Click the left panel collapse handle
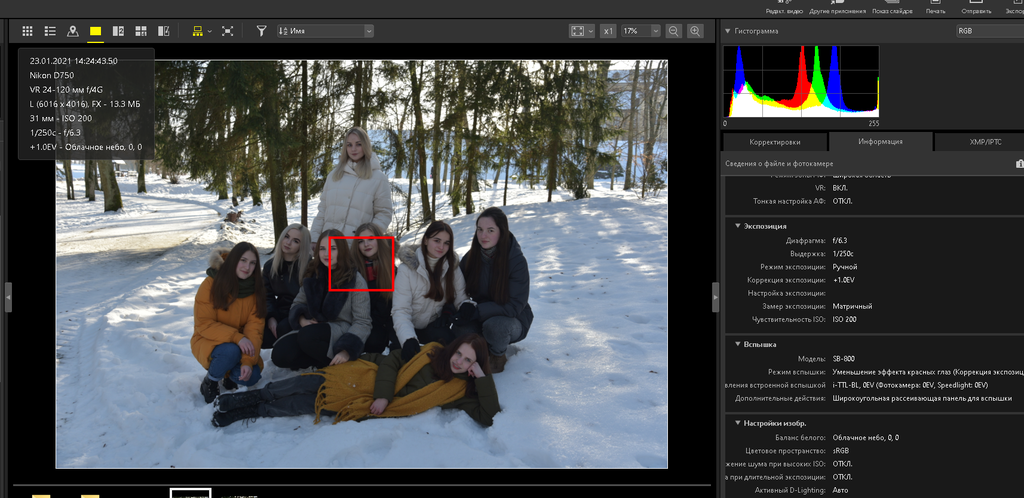This screenshot has width=1024, height=498. point(8,297)
